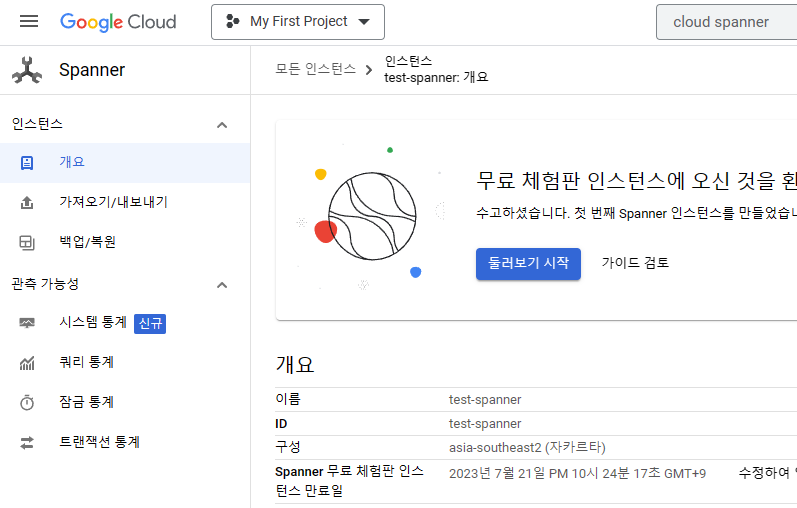Screen dimensions: 797x508
Task: Click the 가져오기/내보내기 upload icon
Action: pyautogui.click(x=27, y=202)
